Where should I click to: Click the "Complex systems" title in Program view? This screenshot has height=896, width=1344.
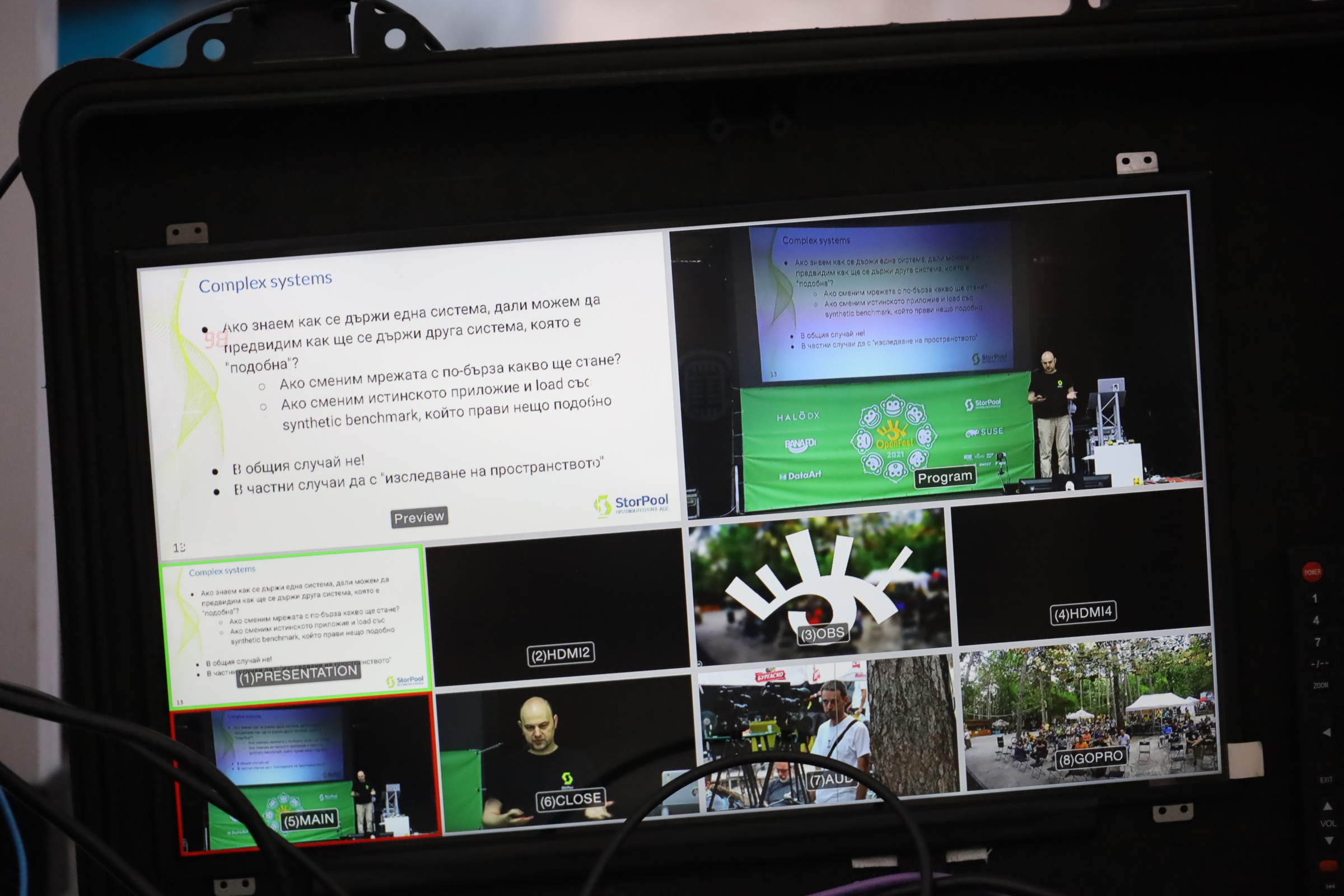(816, 241)
